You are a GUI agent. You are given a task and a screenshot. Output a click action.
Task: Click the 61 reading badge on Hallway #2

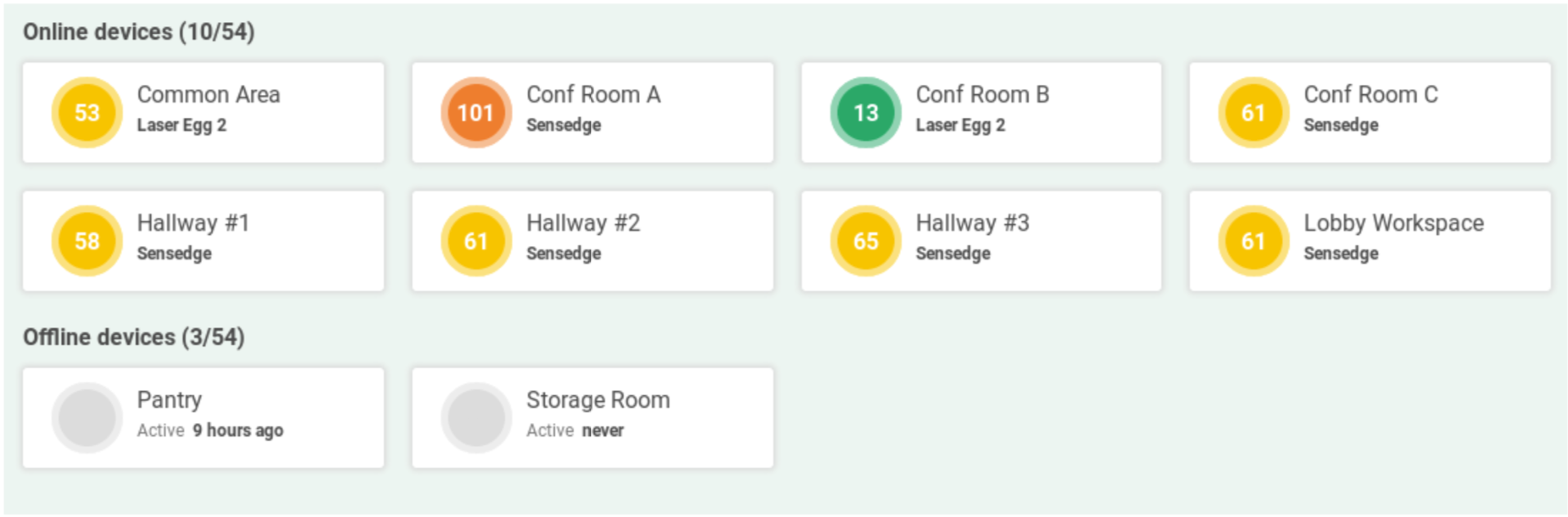(475, 240)
